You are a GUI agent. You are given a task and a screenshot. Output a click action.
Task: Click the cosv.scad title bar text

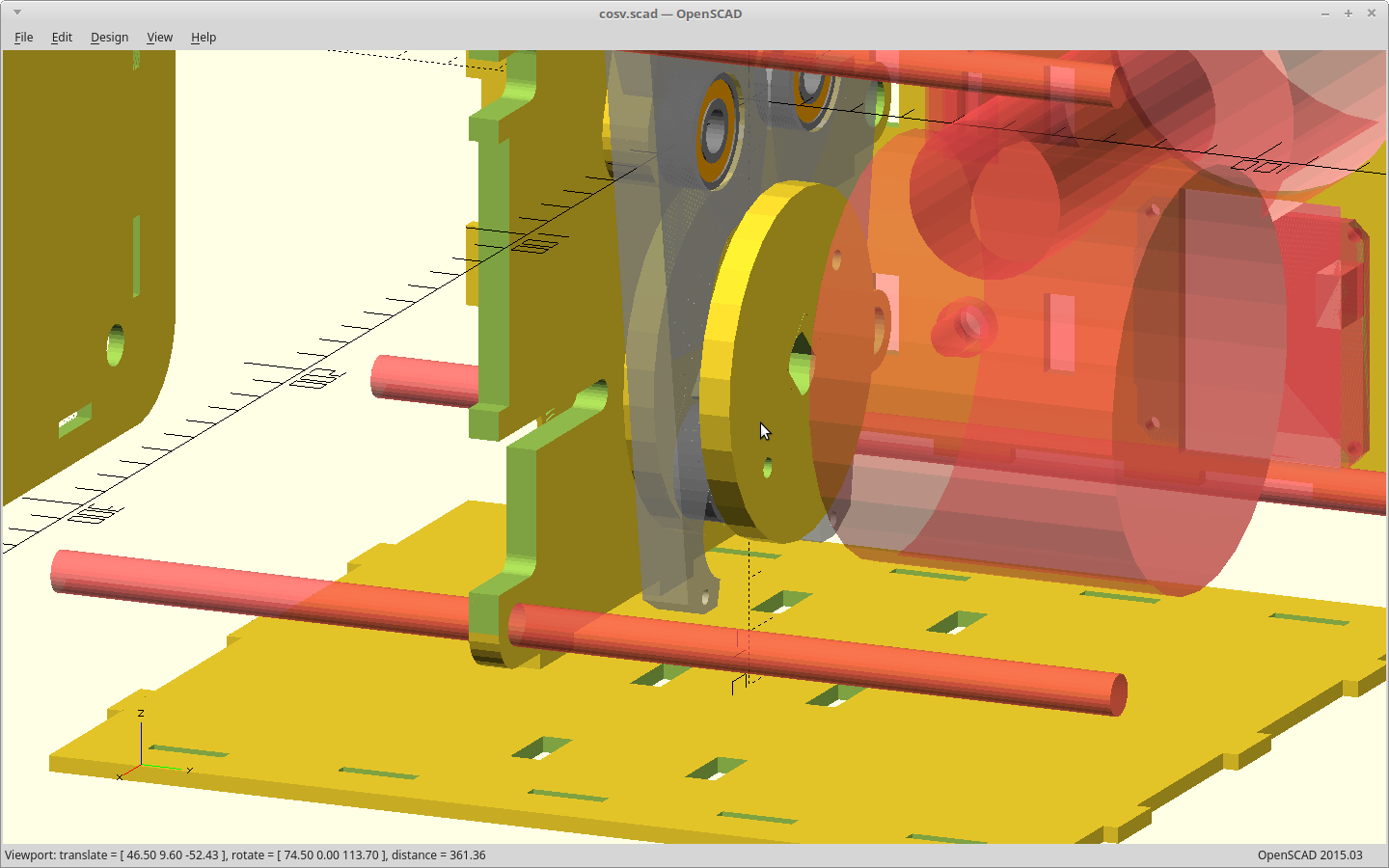669,14
